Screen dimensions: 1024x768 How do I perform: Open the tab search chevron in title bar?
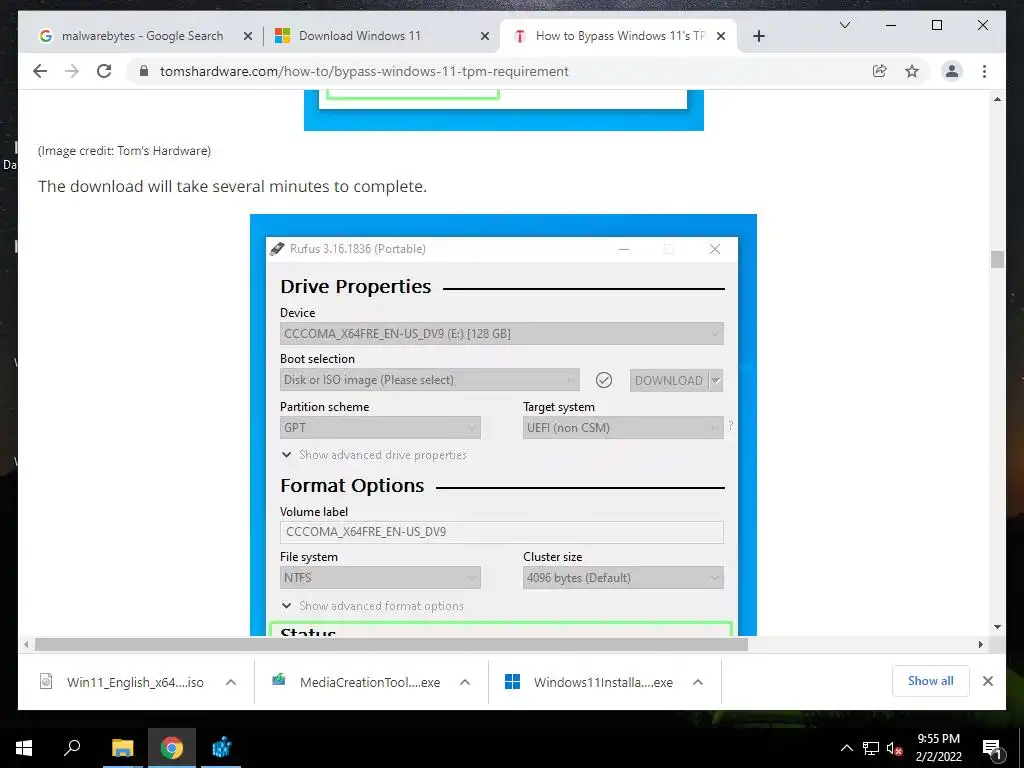[x=844, y=25]
